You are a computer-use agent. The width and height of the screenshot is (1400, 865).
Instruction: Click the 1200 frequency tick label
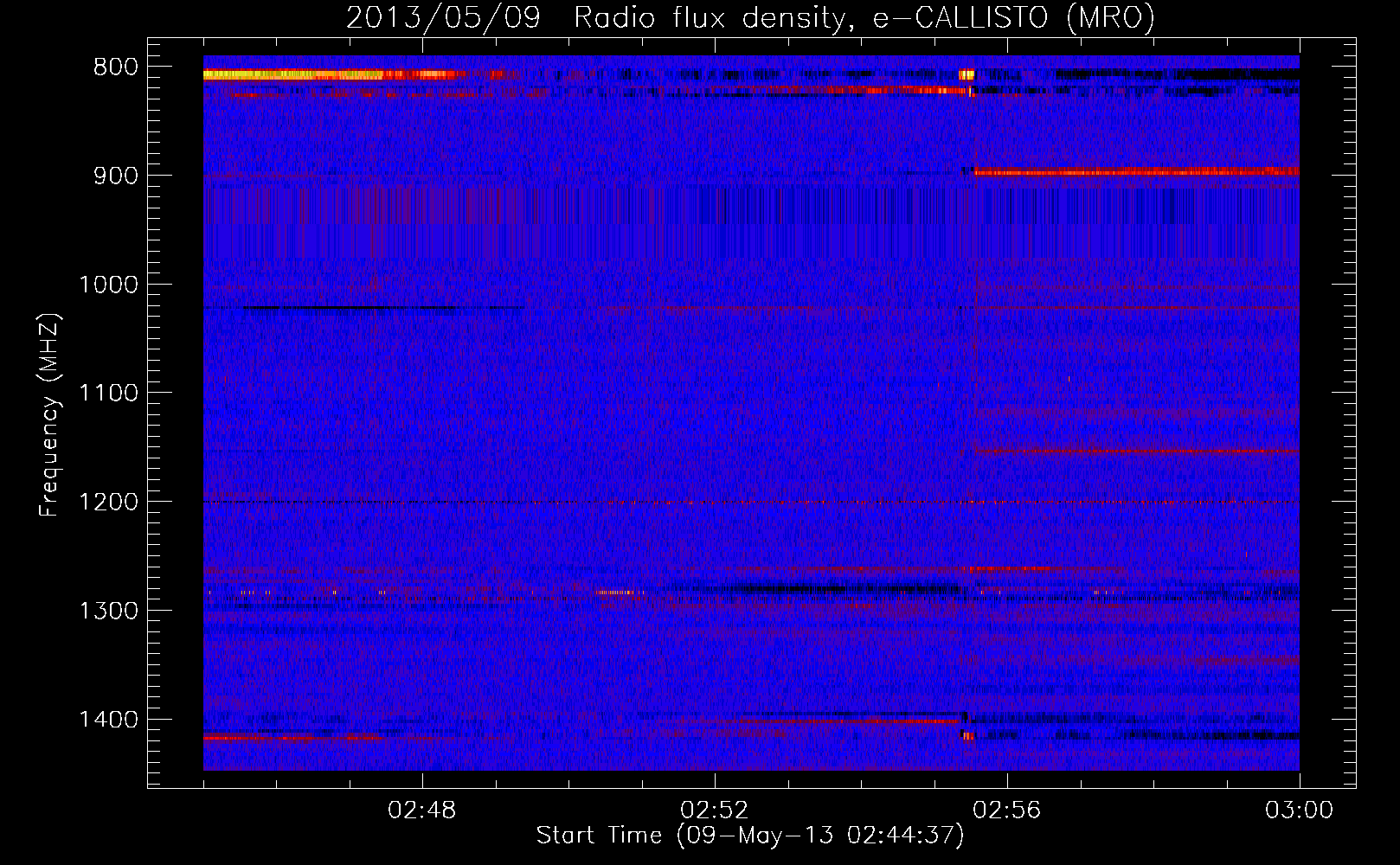click(x=108, y=503)
